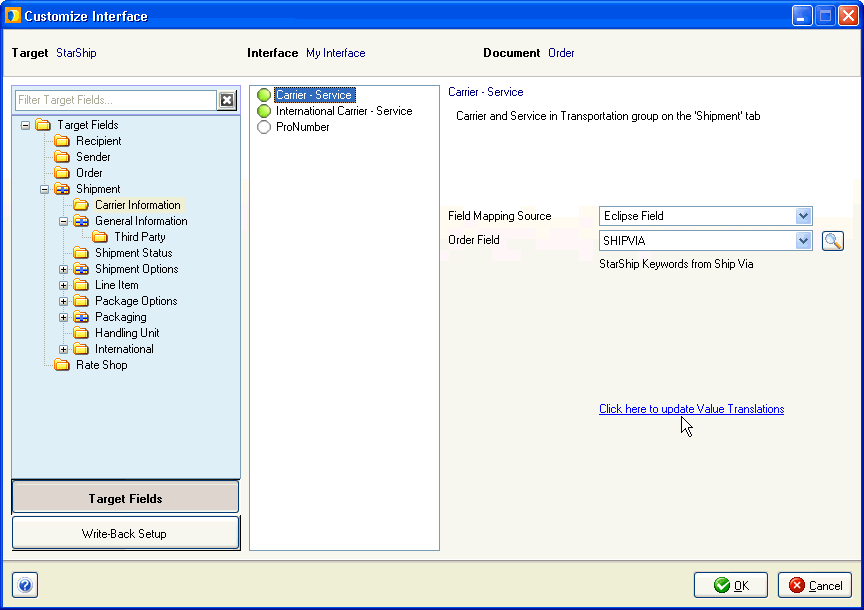Click the Order folder icon in tree

(62, 173)
